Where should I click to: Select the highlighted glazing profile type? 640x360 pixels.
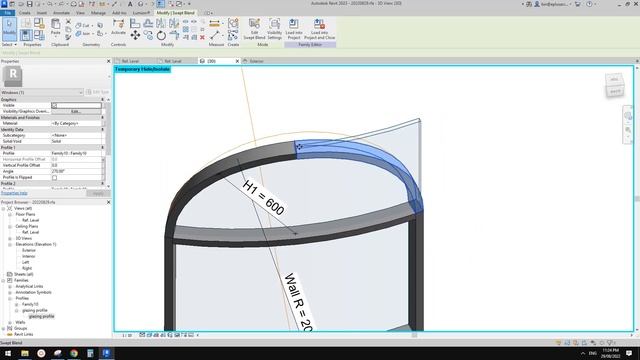(x=41, y=316)
